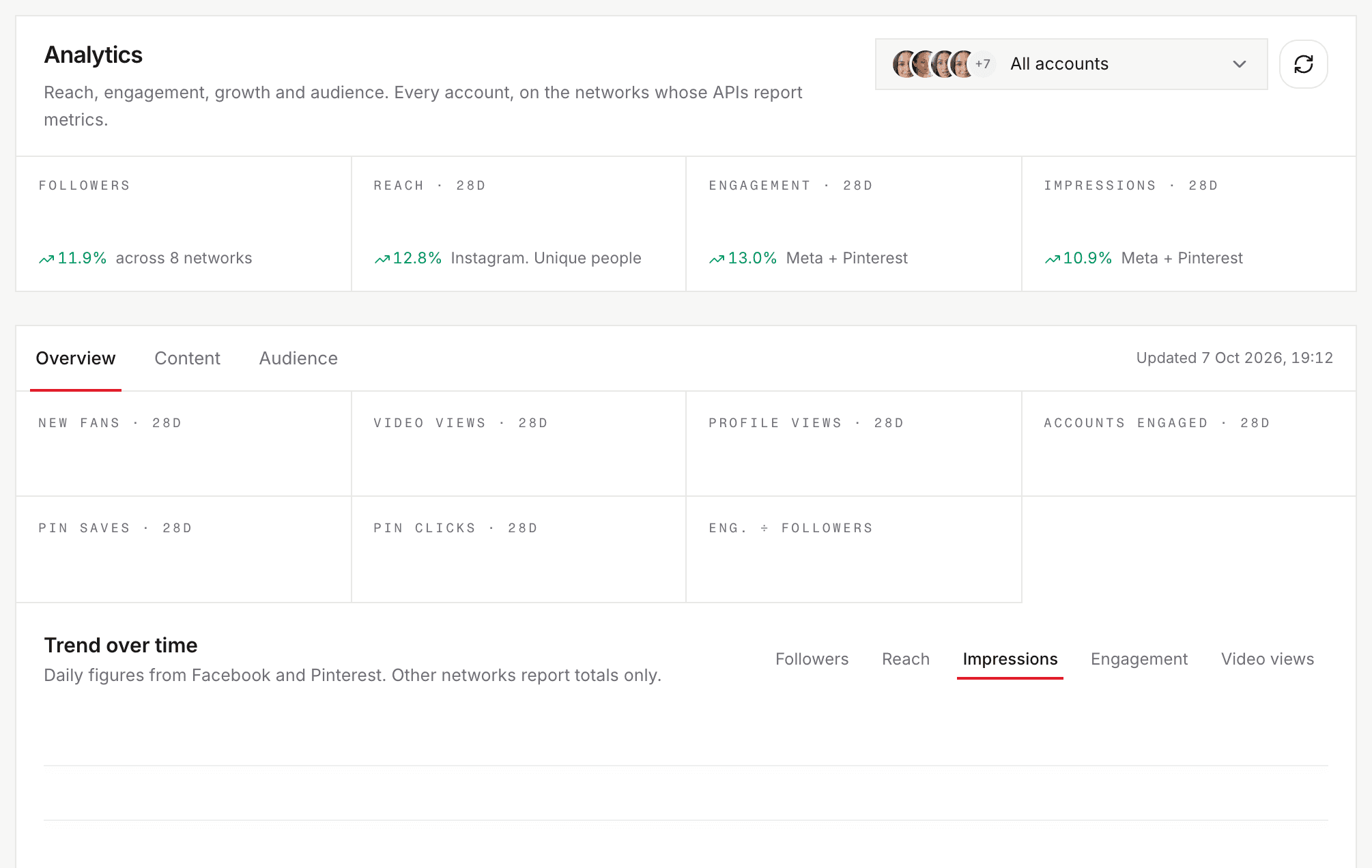Click the PIN SAVES · 28D label
Image resolution: width=1372 pixels, height=868 pixels.
click(115, 528)
